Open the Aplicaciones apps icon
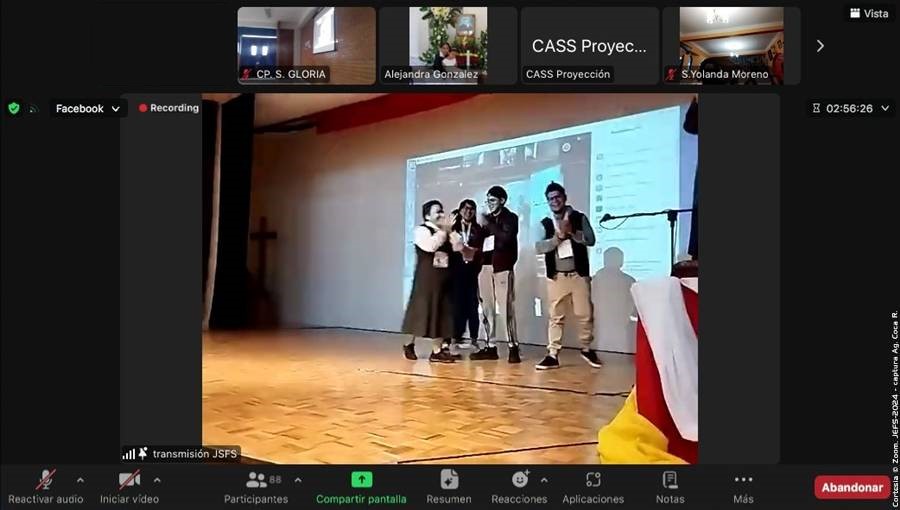 (593, 480)
